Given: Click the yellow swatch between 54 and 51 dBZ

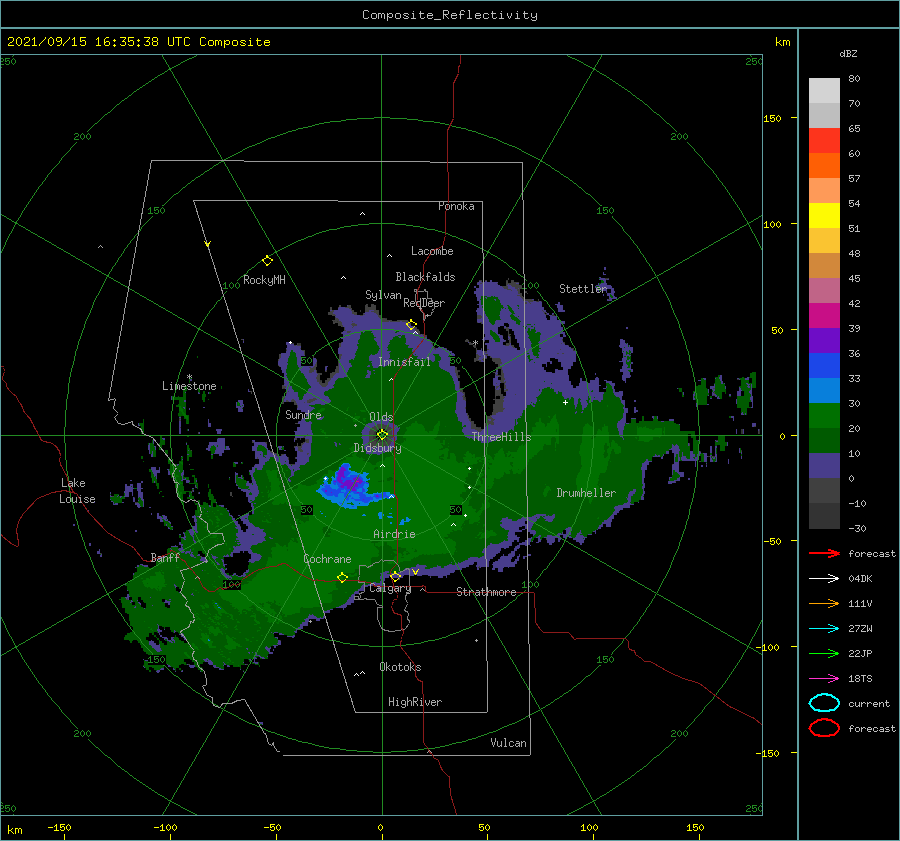Looking at the screenshot, I should coord(824,215).
